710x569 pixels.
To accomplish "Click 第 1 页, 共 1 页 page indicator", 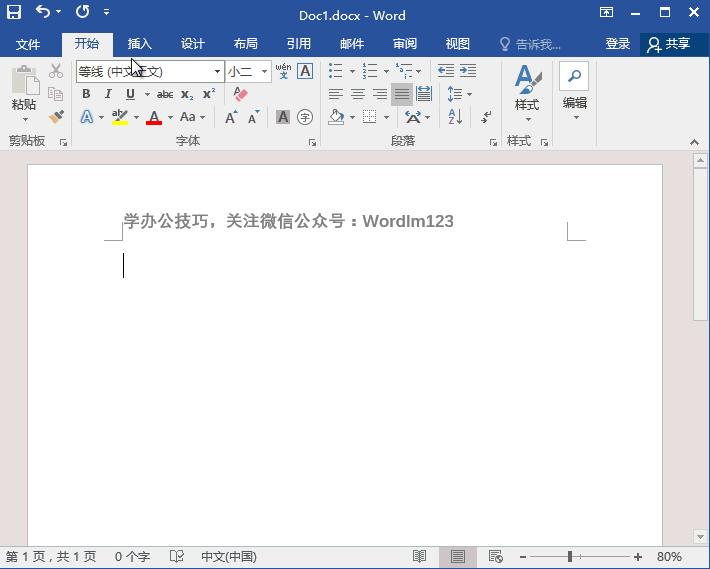I will [x=51, y=556].
